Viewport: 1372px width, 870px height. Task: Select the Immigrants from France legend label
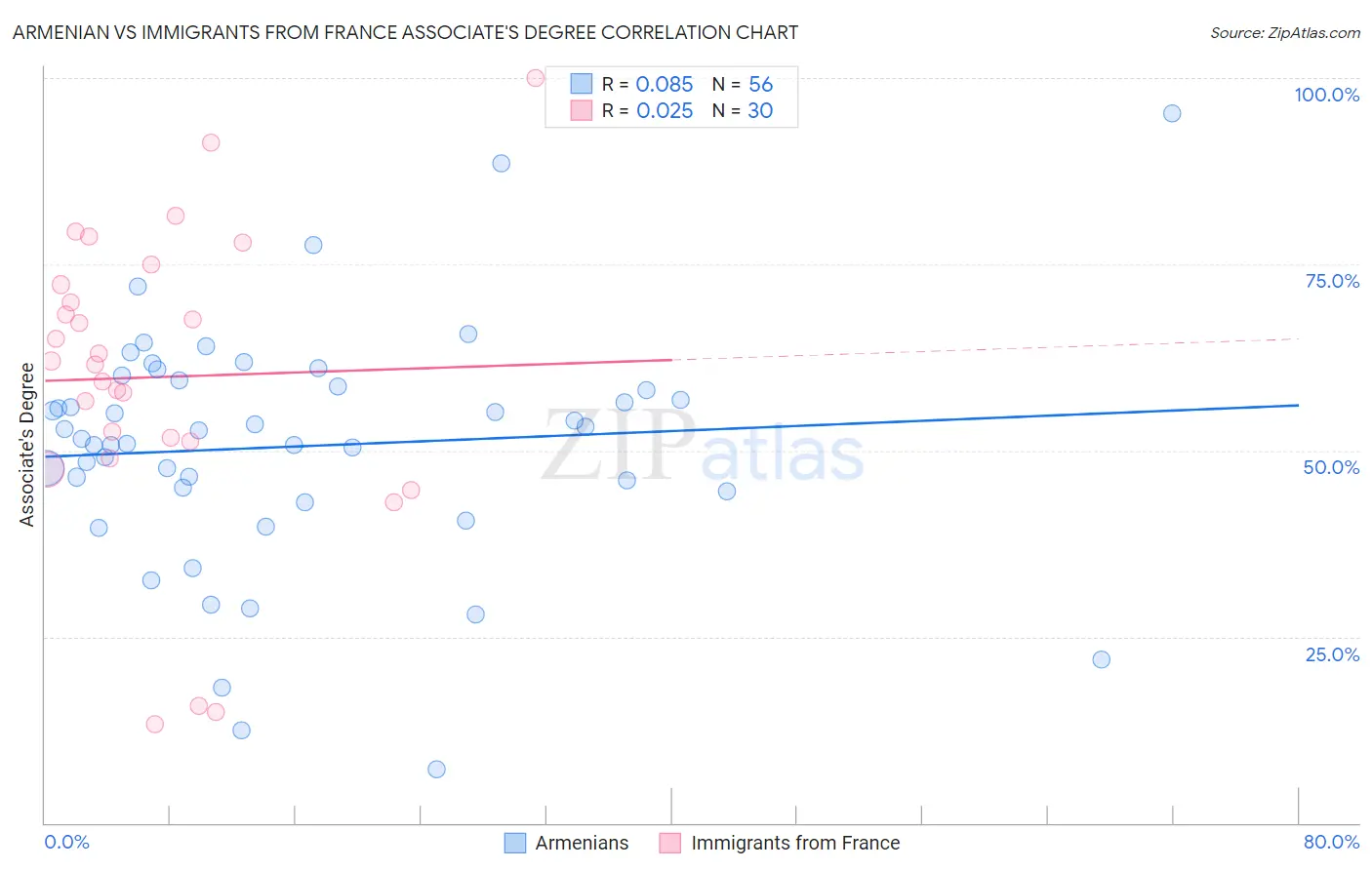tap(795, 843)
